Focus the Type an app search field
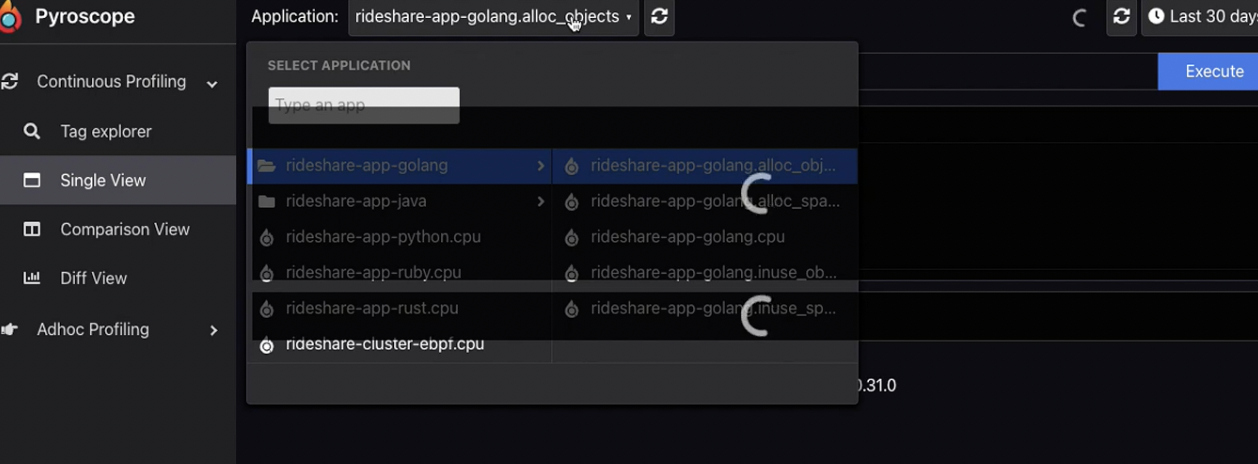The image size is (1258, 464). pyautogui.click(x=364, y=105)
